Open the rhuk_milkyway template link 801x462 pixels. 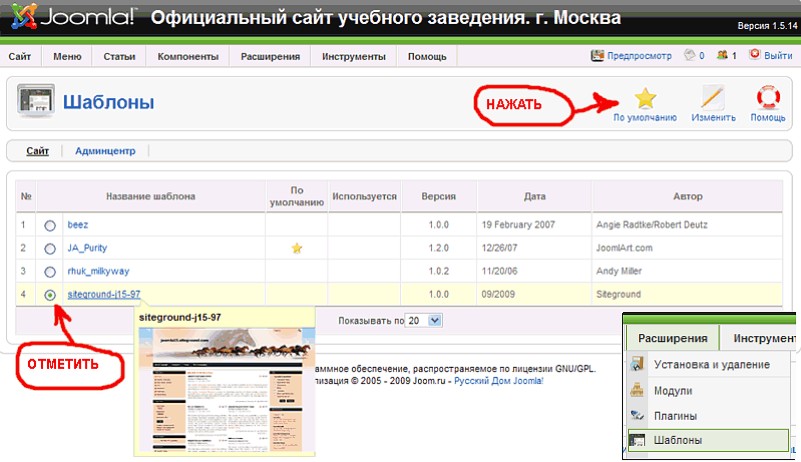99,271
